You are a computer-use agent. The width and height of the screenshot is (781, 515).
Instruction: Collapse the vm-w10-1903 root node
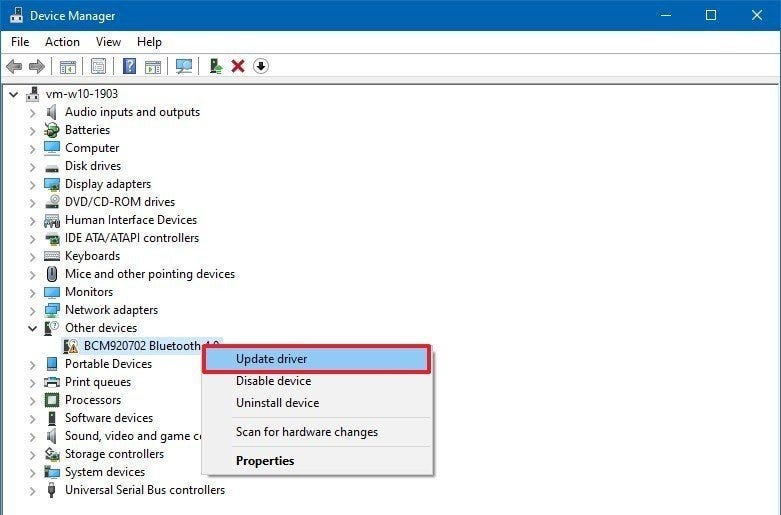tap(14, 94)
